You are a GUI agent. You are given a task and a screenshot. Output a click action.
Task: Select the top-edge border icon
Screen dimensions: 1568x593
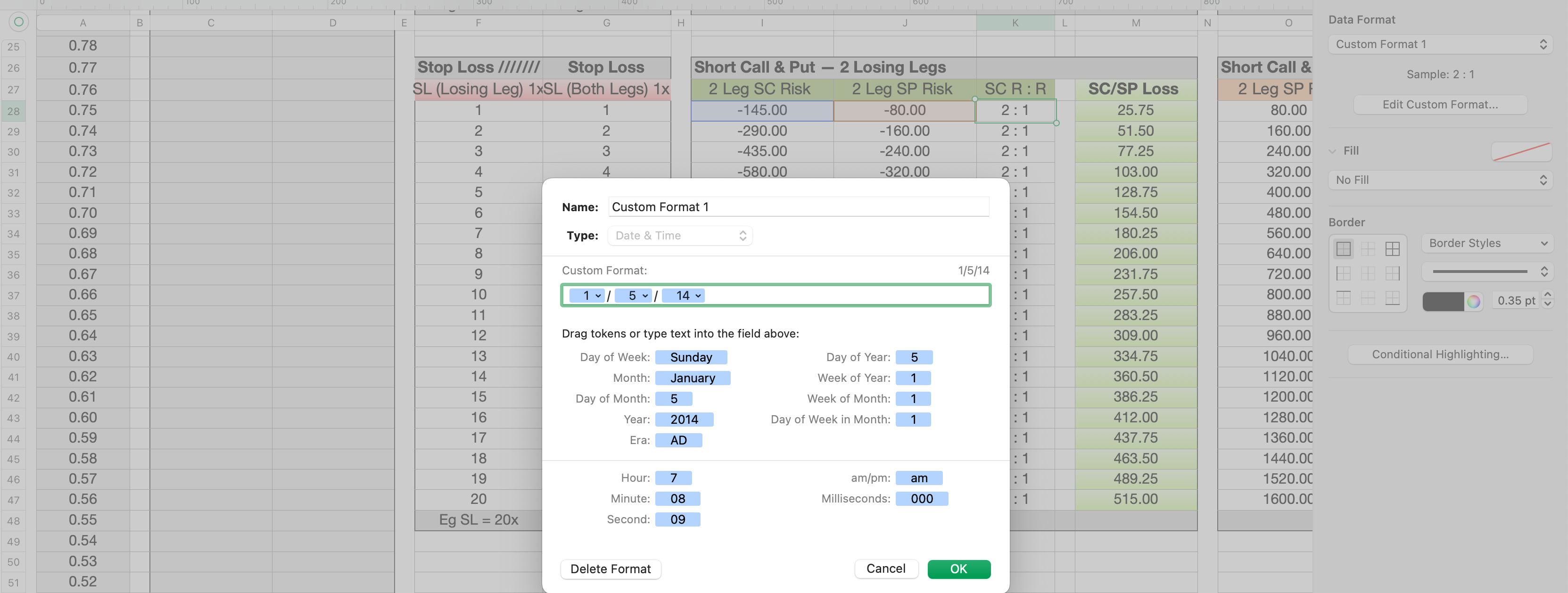coord(1343,298)
